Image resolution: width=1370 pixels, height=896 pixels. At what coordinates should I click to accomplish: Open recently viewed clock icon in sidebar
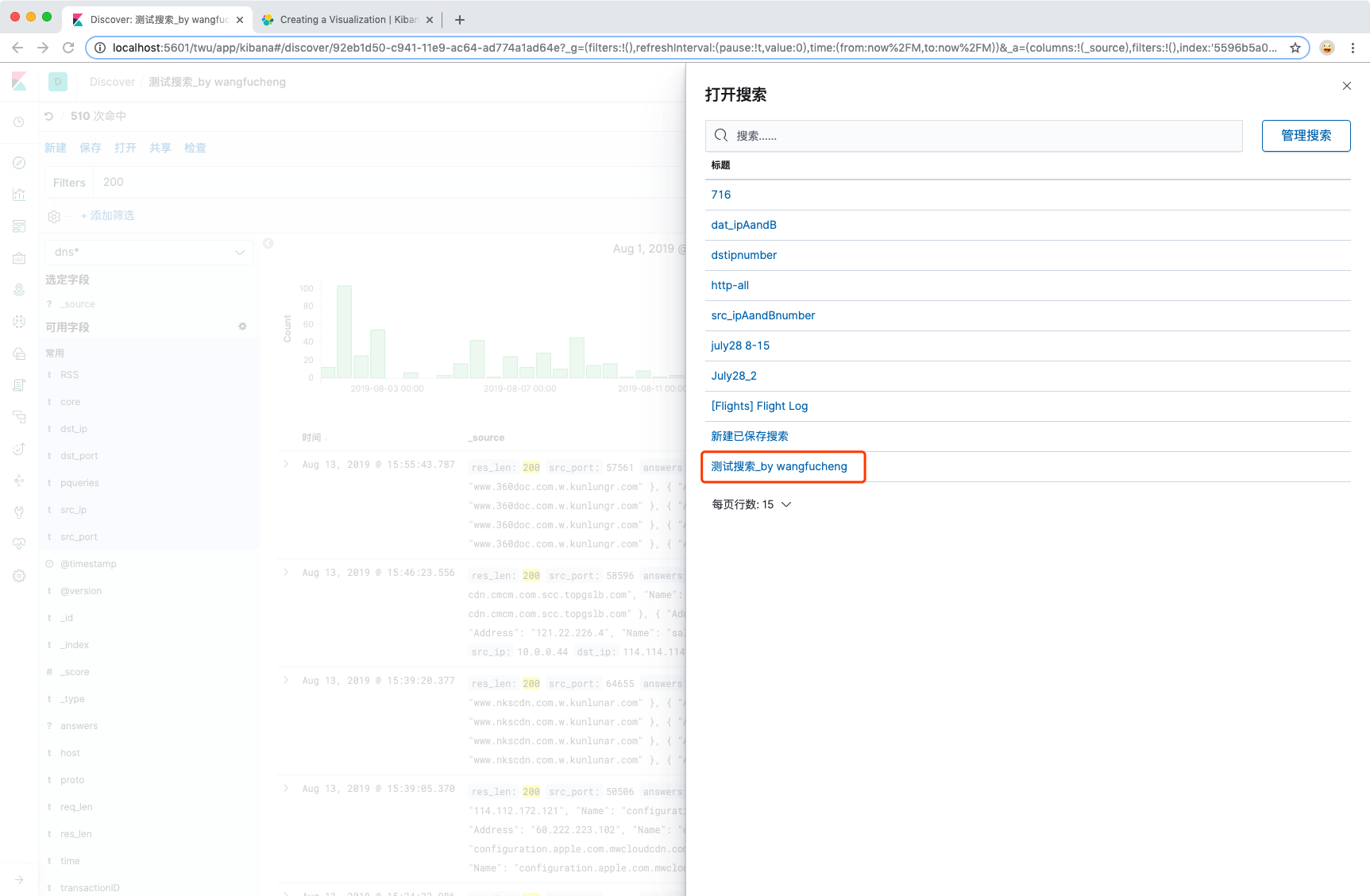(19, 122)
